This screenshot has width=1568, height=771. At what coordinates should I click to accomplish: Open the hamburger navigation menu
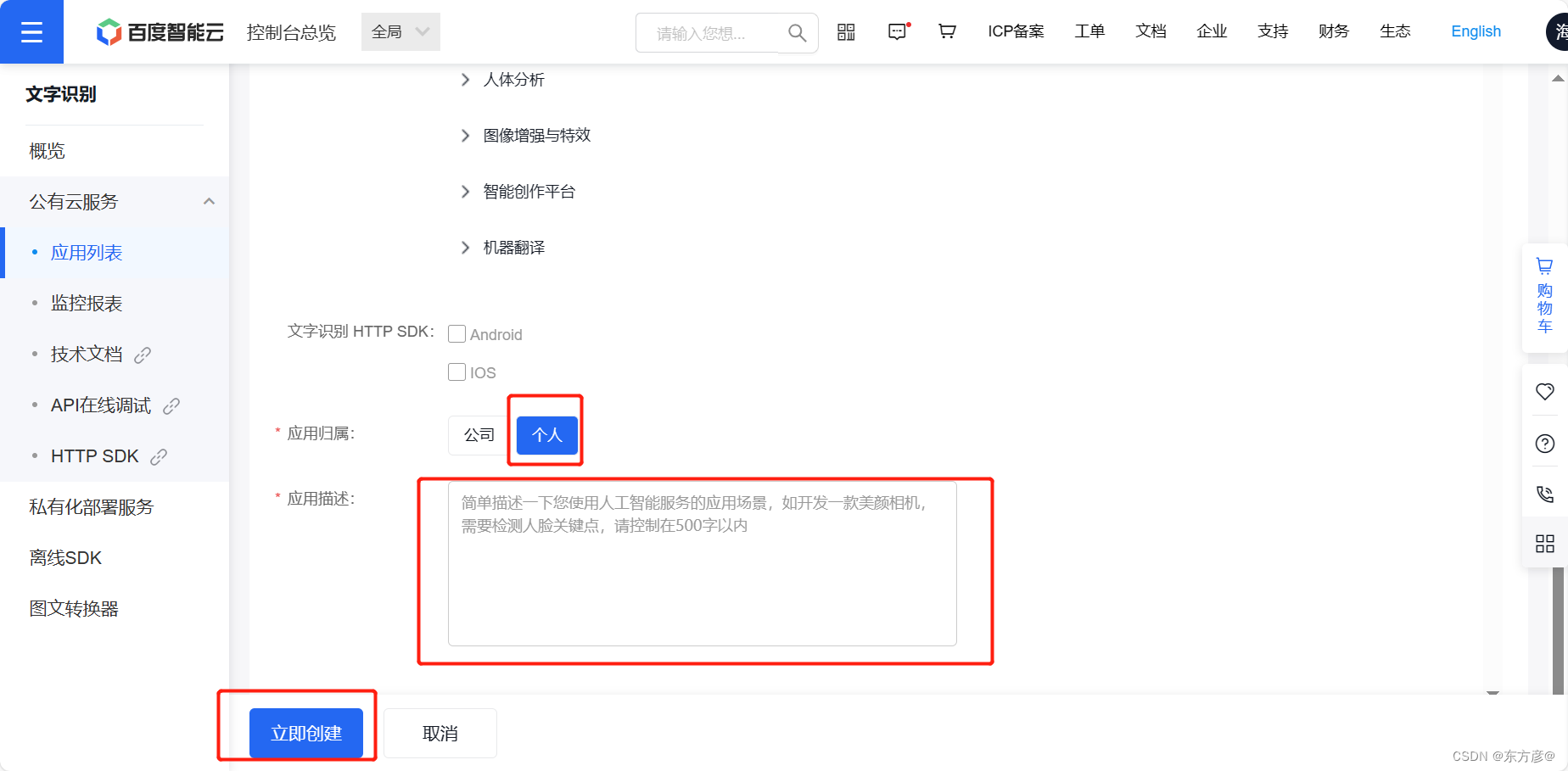(x=31, y=31)
